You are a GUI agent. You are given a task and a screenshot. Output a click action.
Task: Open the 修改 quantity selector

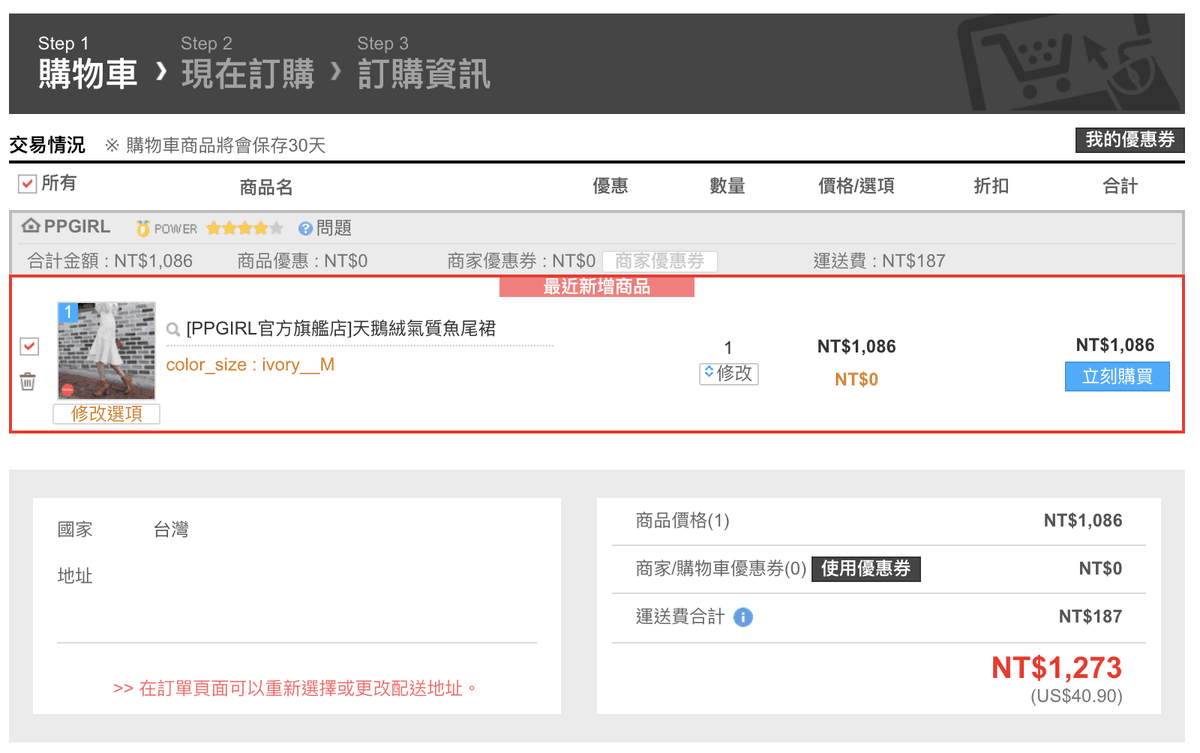tap(728, 373)
